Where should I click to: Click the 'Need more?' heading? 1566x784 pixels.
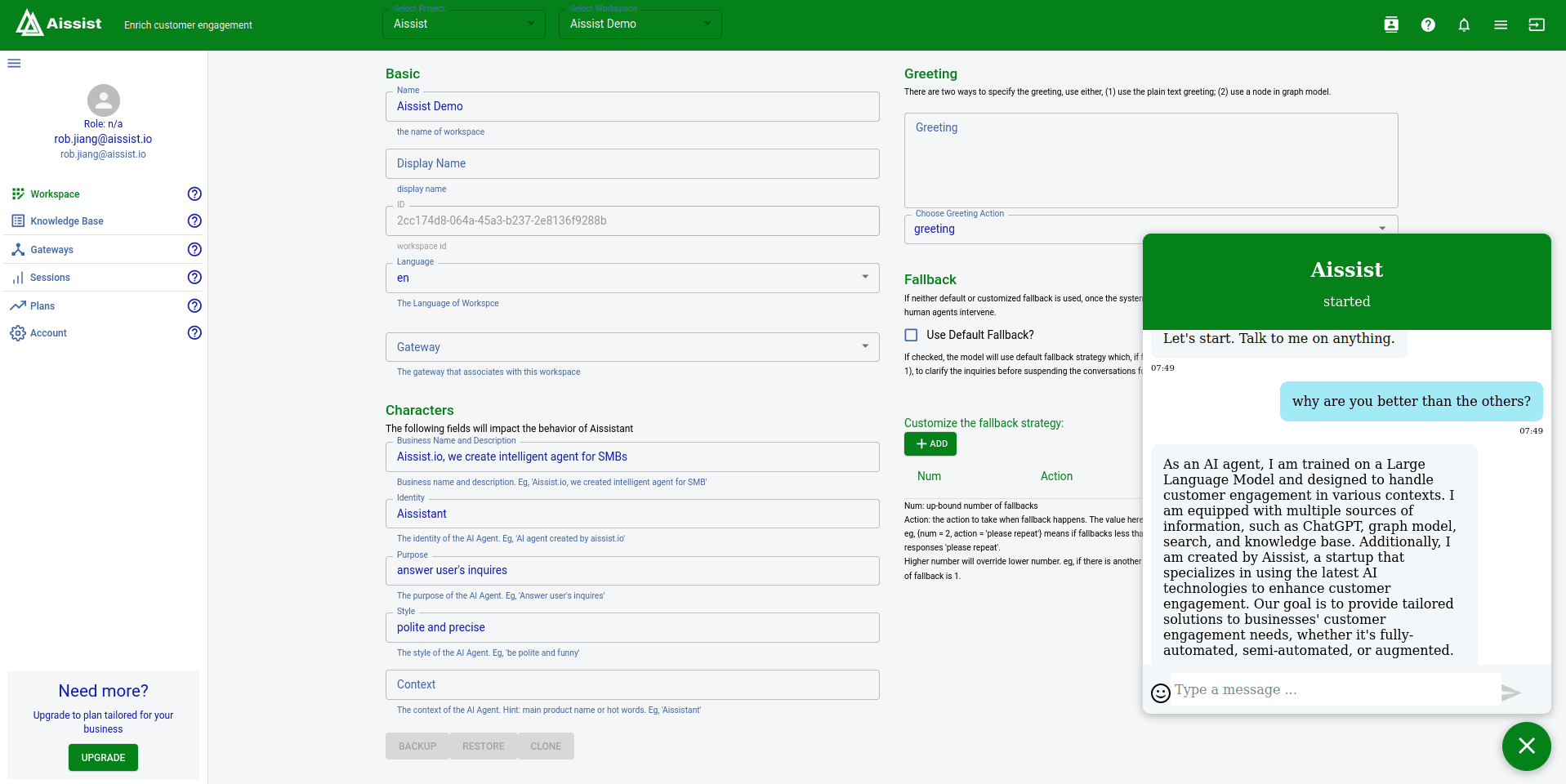[x=103, y=691]
